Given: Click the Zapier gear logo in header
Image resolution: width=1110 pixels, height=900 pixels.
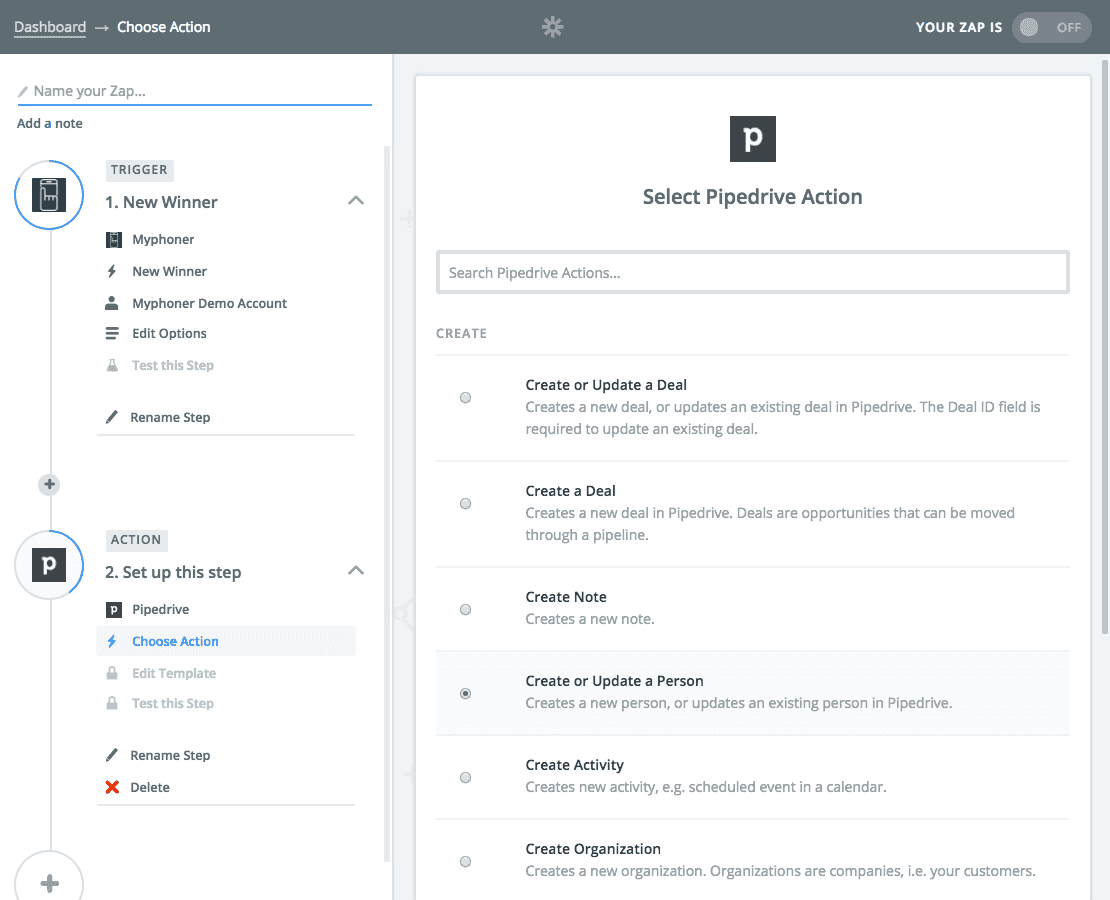Looking at the screenshot, I should point(552,27).
